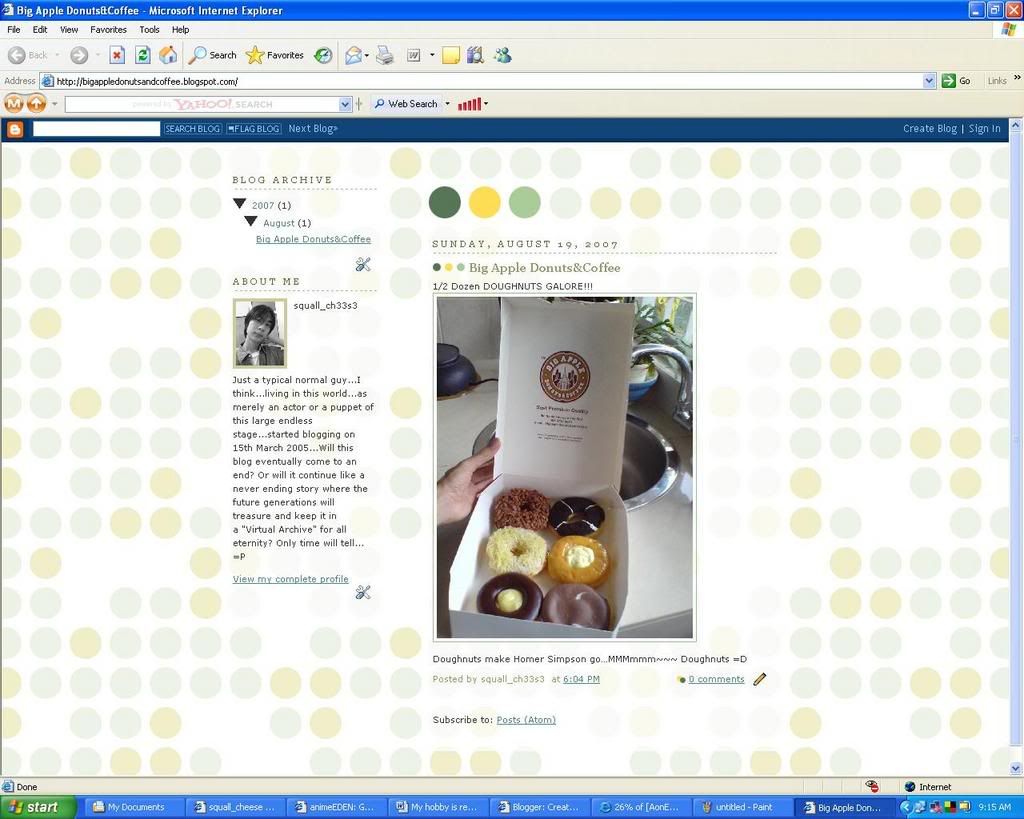Click the Create Blog link
1024x819 pixels.
[x=929, y=129]
